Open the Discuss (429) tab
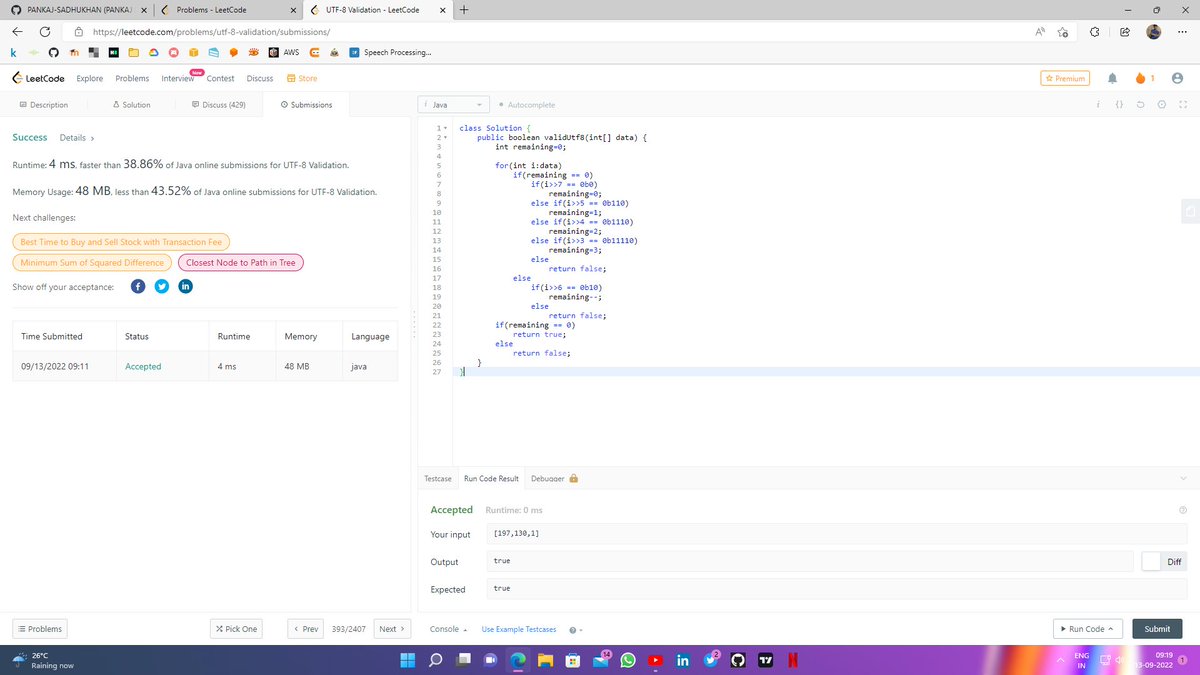 218,104
